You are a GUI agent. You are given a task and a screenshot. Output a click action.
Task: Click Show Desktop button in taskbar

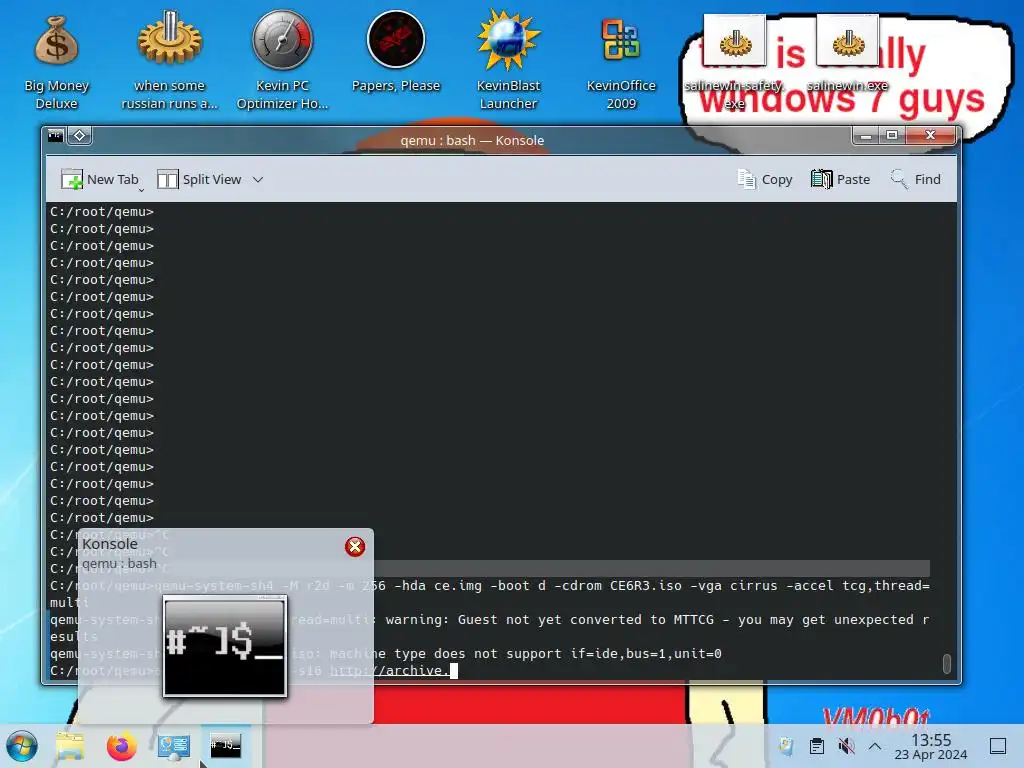click(x=998, y=746)
